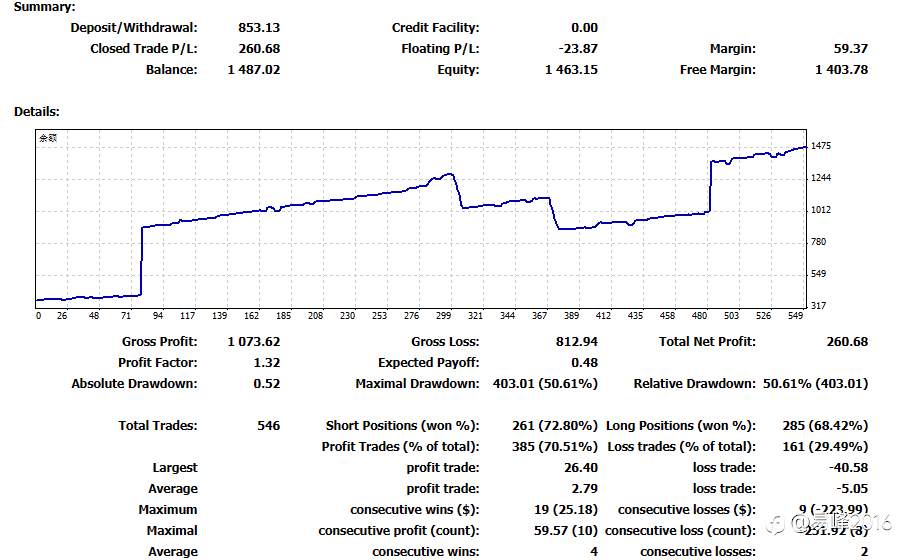The image size is (902, 560).
Task: Click the average loss trade value -5.05
Action: tap(851, 489)
